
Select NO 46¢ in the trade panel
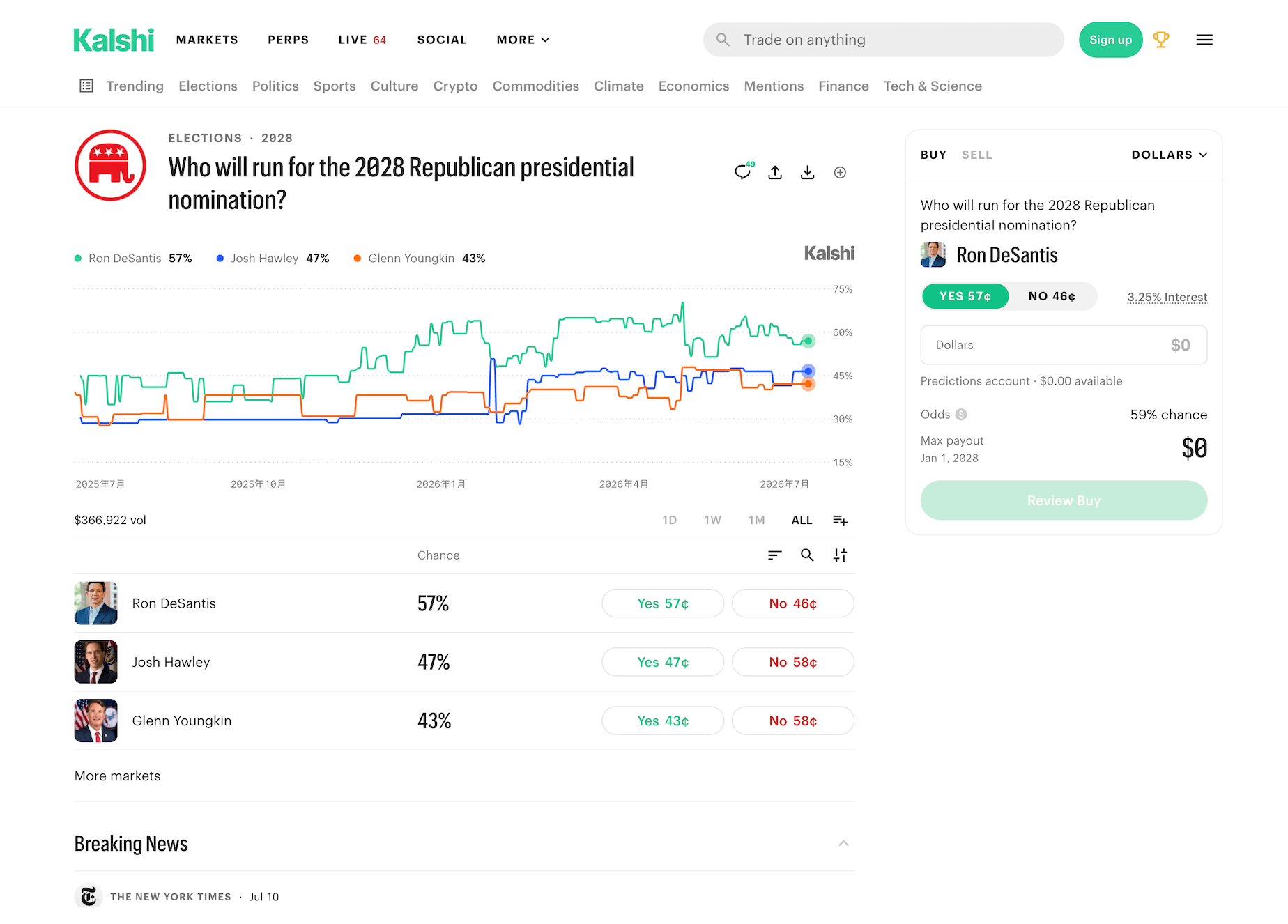1052,296
